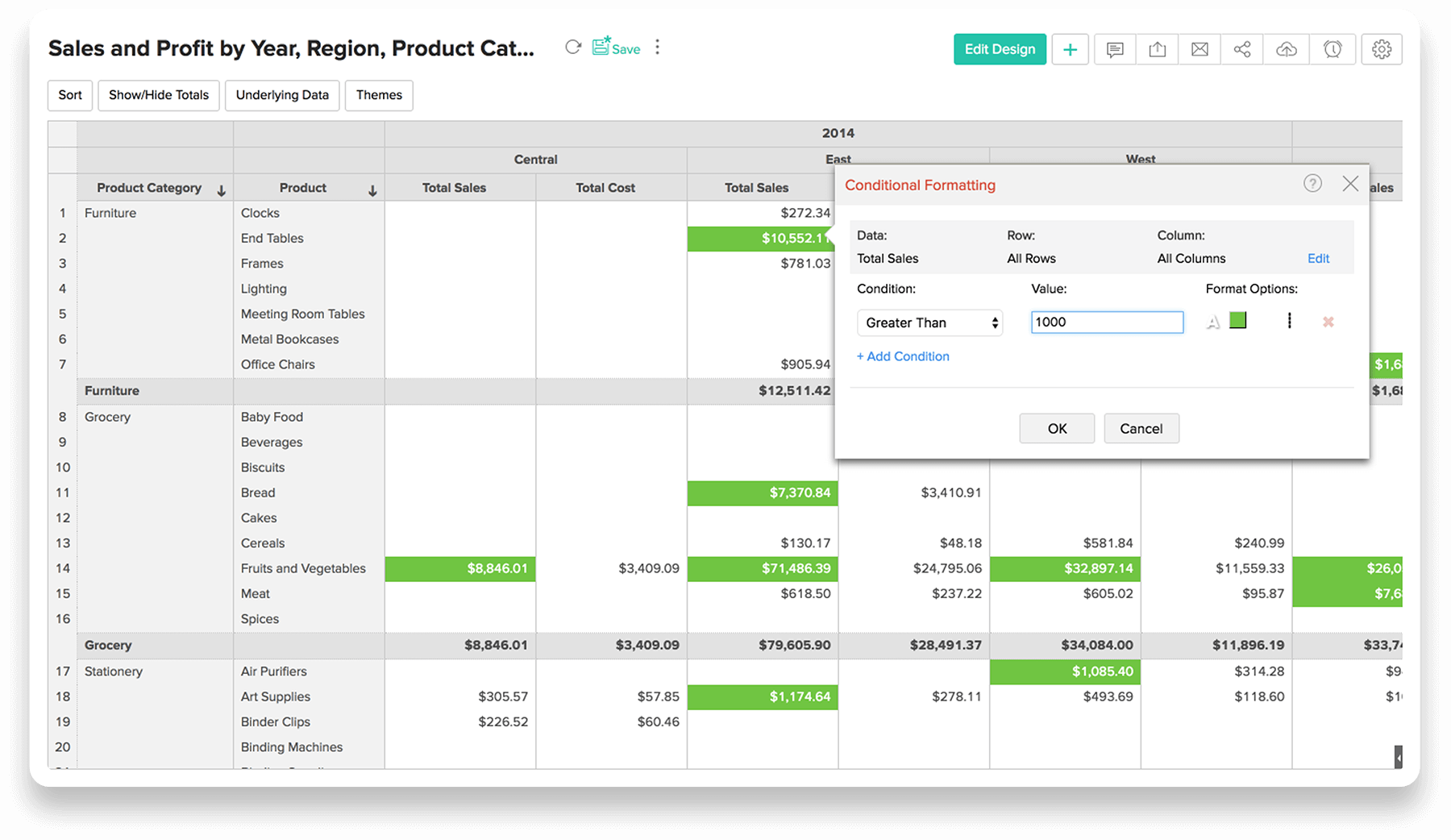This screenshot has height=840, width=1451.
Task: Click the email envelope icon
Action: coord(1199,49)
